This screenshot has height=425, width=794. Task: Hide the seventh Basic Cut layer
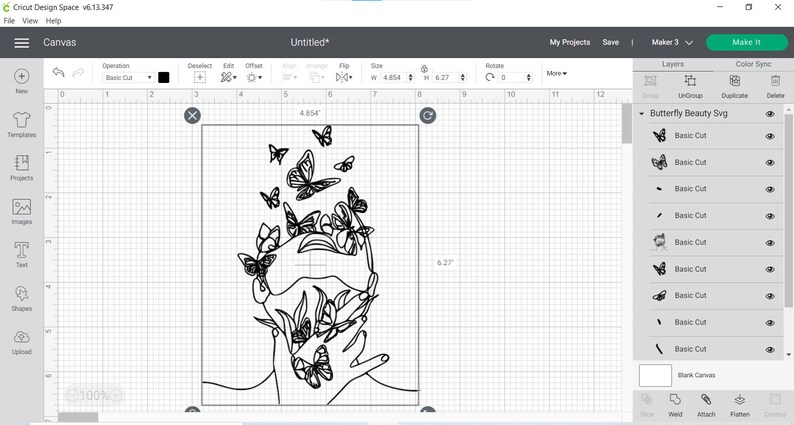[770, 296]
